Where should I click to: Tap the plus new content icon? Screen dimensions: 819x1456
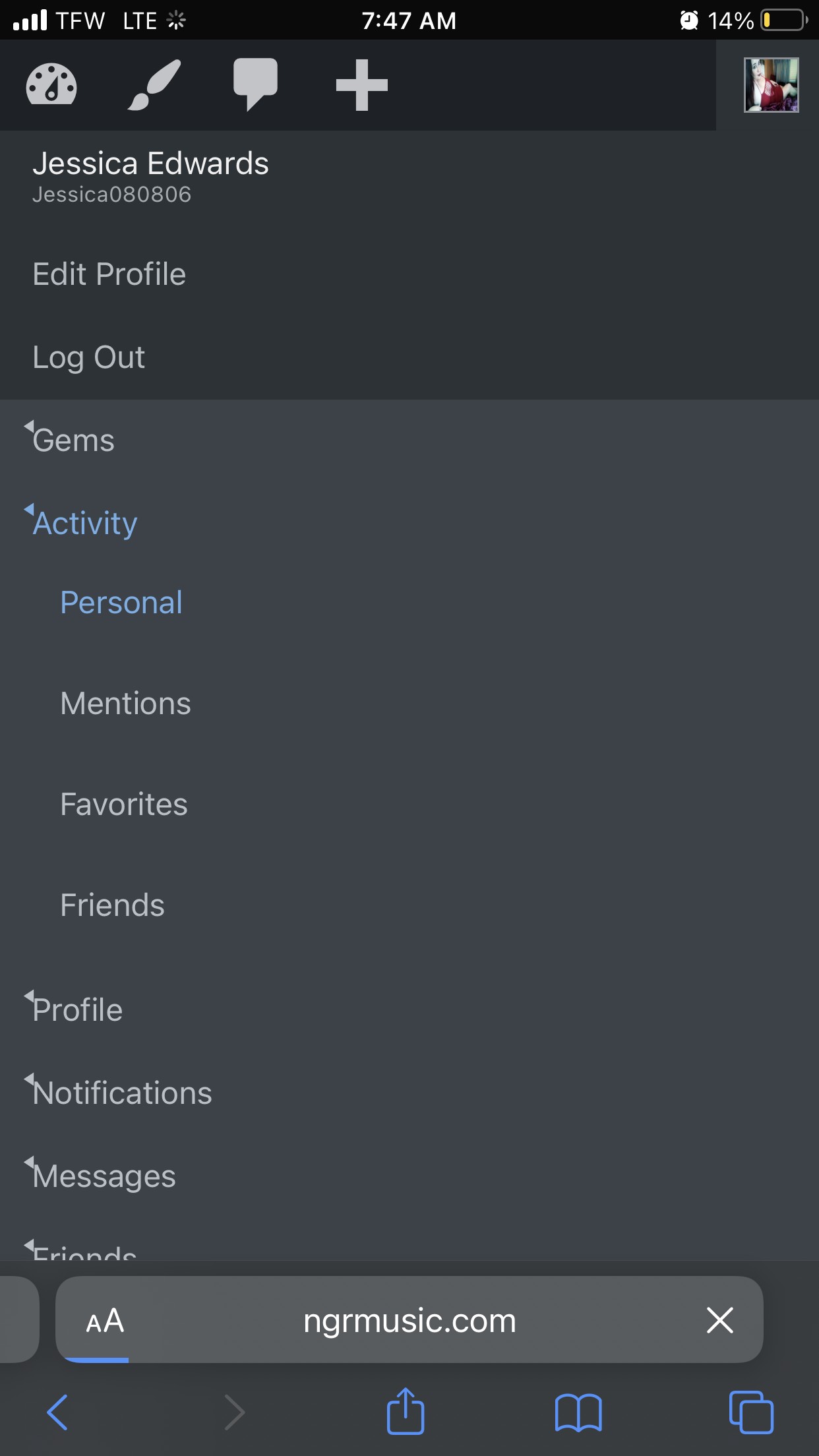361,85
